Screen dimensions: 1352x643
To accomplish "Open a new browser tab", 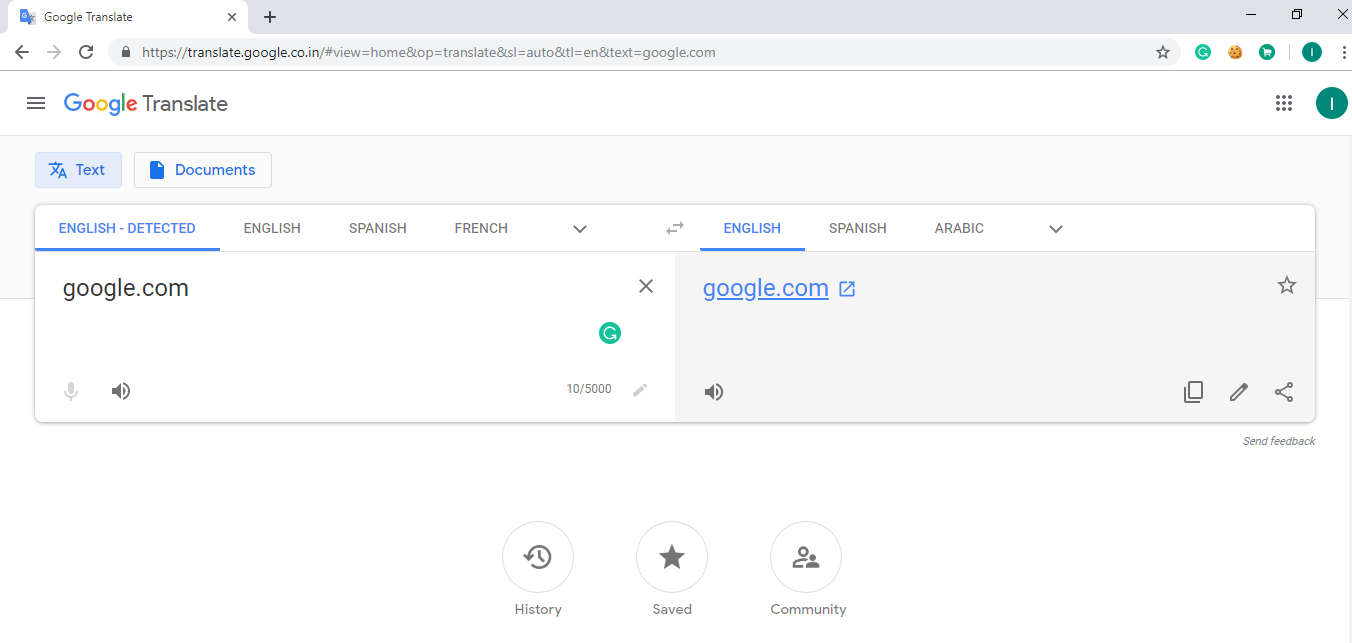I will (x=270, y=17).
